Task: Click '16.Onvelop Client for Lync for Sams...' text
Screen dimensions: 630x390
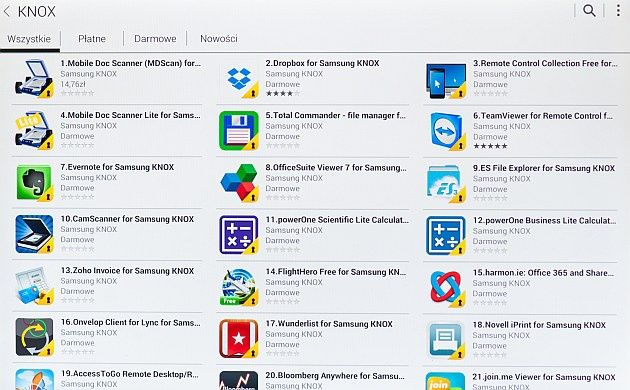Action: (131, 322)
